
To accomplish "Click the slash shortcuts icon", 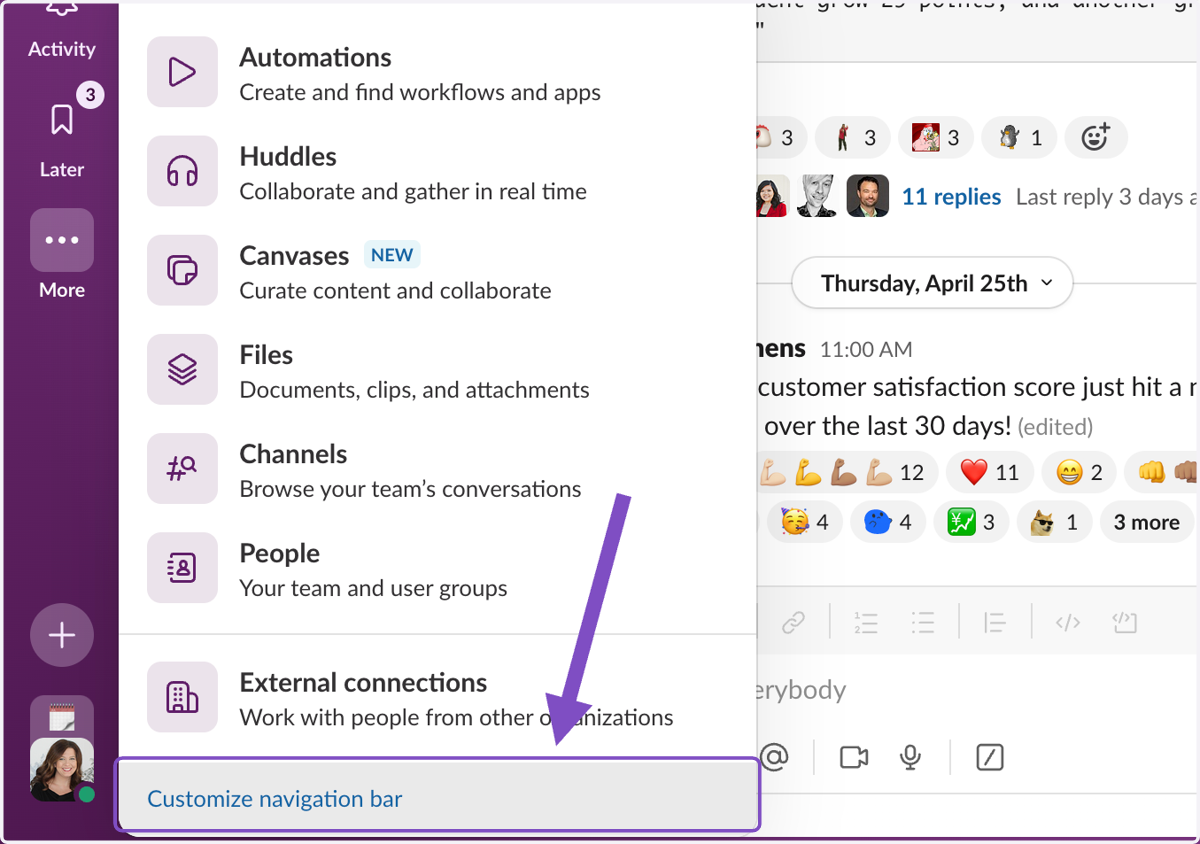I will (x=989, y=758).
